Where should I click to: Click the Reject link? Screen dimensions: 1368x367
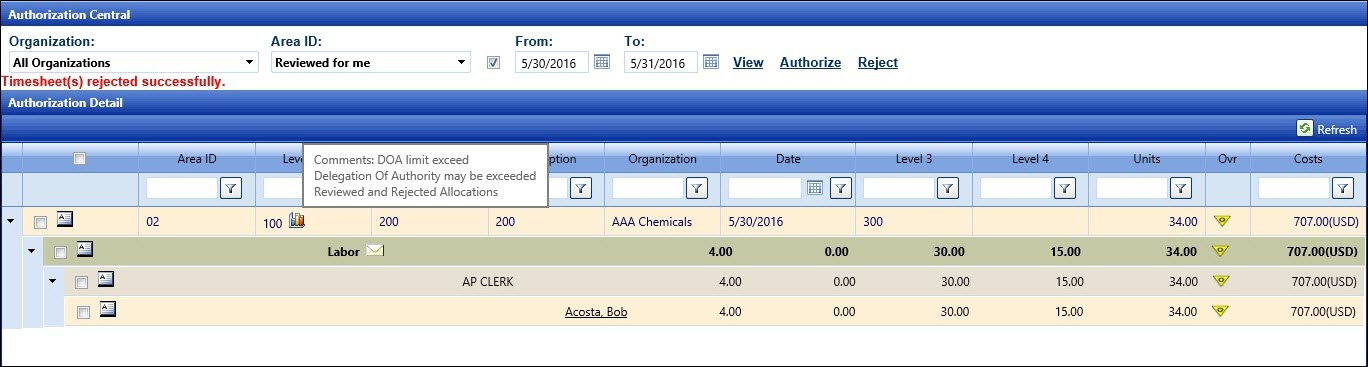click(x=878, y=62)
